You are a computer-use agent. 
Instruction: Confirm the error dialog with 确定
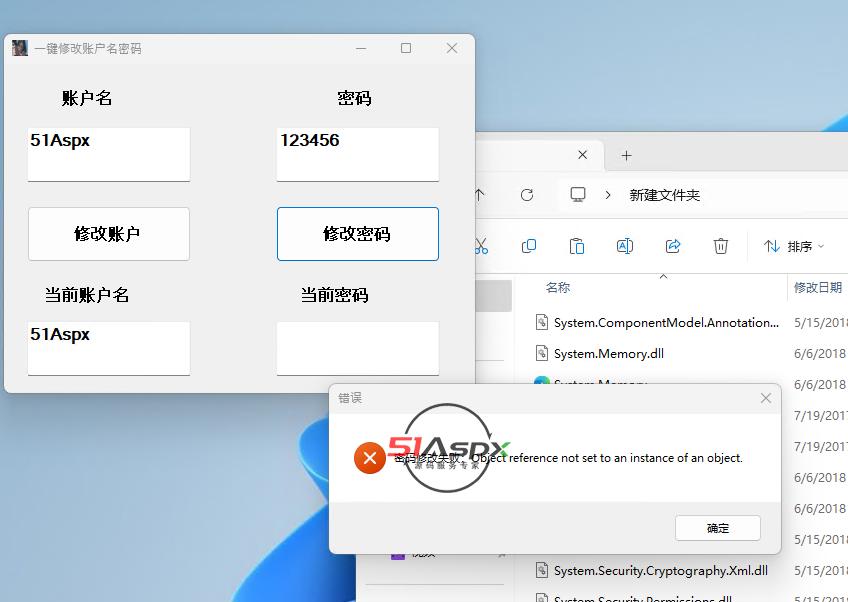718,528
